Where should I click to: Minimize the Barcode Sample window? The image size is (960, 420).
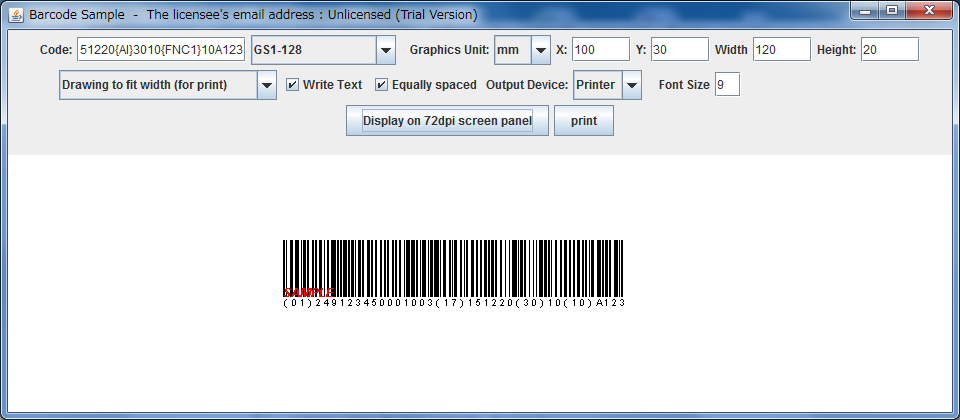[x=865, y=10]
